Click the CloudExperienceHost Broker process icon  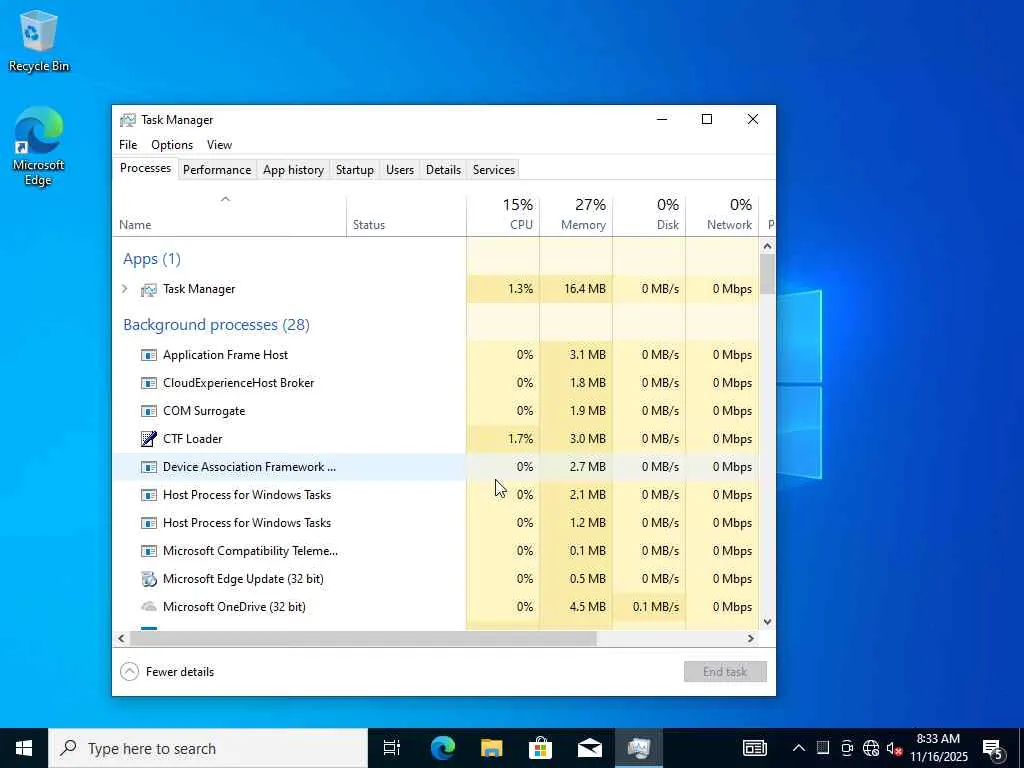tap(149, 383)
